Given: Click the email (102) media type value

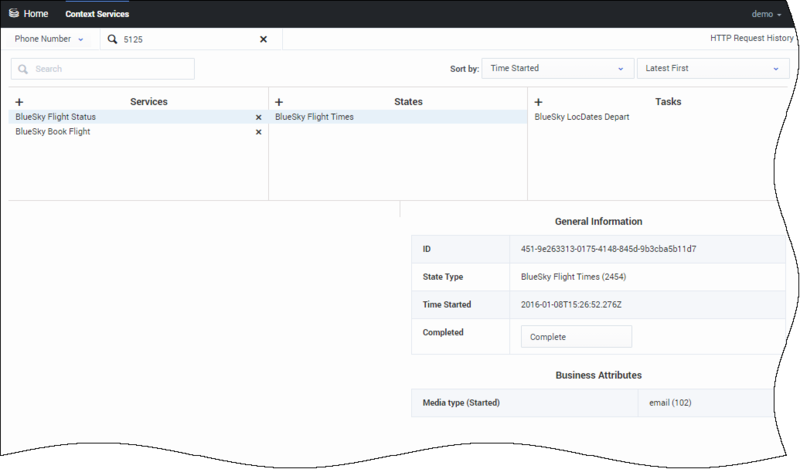Looking at the screenshot, I should (x=670, y=403).
